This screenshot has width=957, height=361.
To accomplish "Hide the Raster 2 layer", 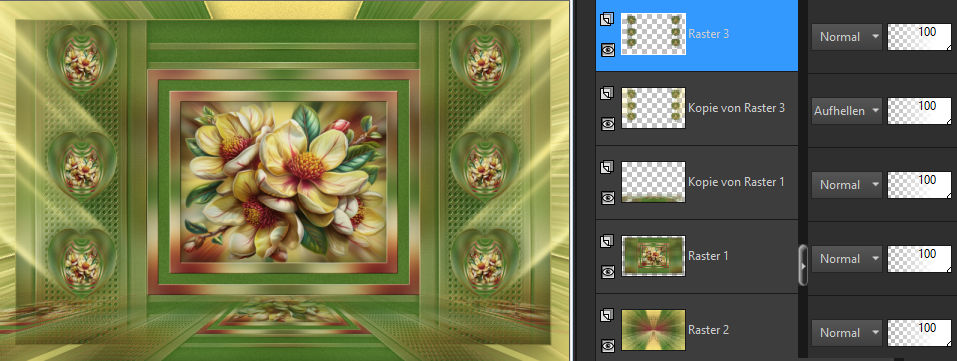I will (x=607, y=346).
